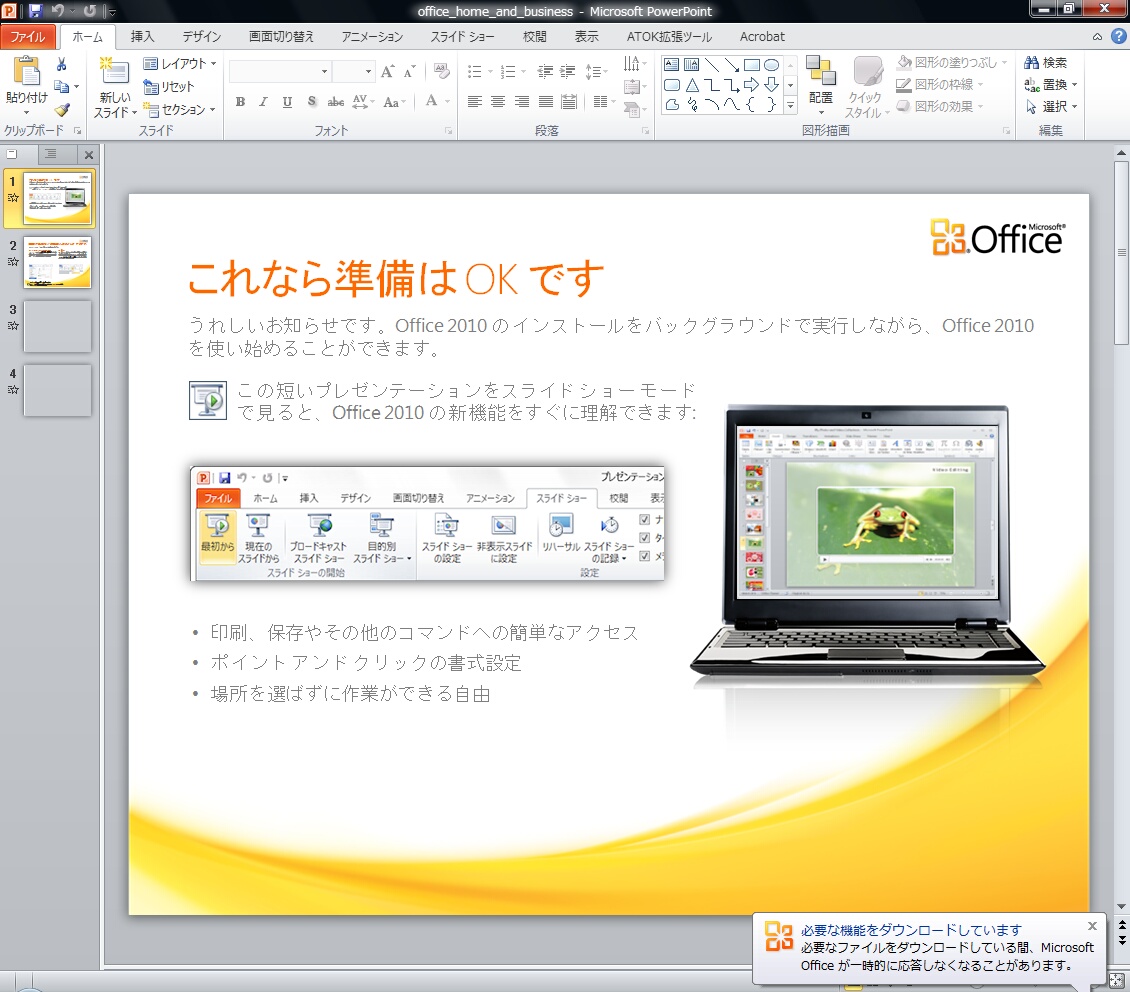The height and width of the screenshot is (992, 1130).
Task: Click the Numbering list icon
Action: (508, 71)
